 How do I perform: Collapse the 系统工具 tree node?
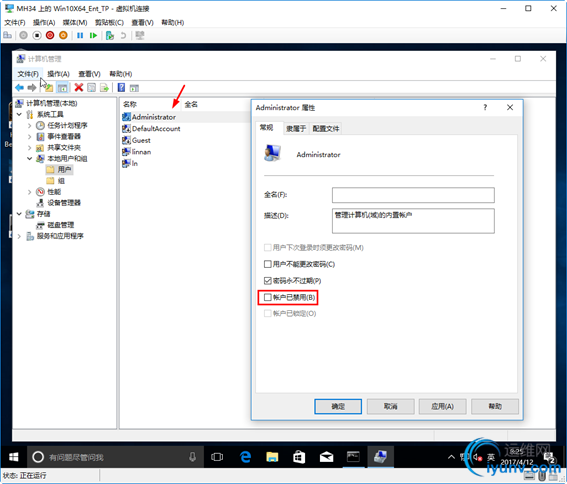20,114
